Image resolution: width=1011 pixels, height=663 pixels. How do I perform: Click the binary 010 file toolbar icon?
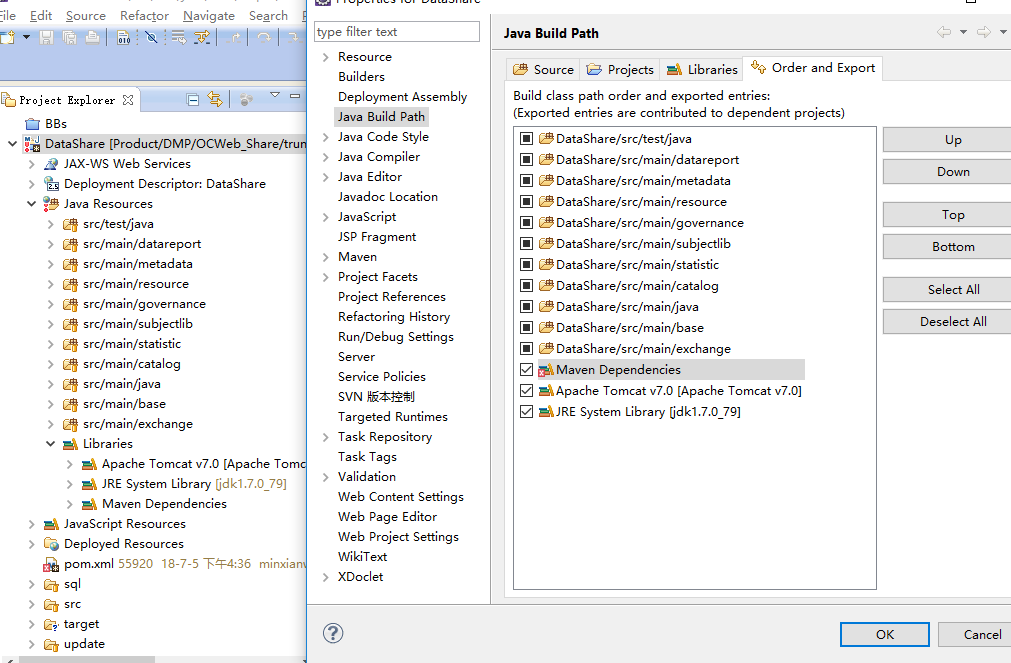pyautogui.click(x=124, y=38)
